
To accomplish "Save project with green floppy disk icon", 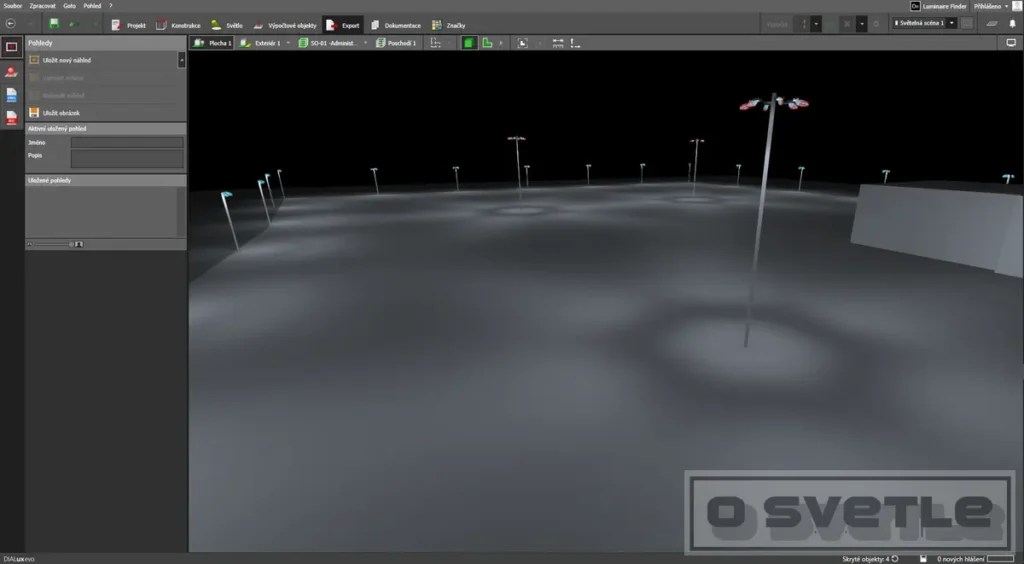I will pyautogui.click(x=54, y=24).
